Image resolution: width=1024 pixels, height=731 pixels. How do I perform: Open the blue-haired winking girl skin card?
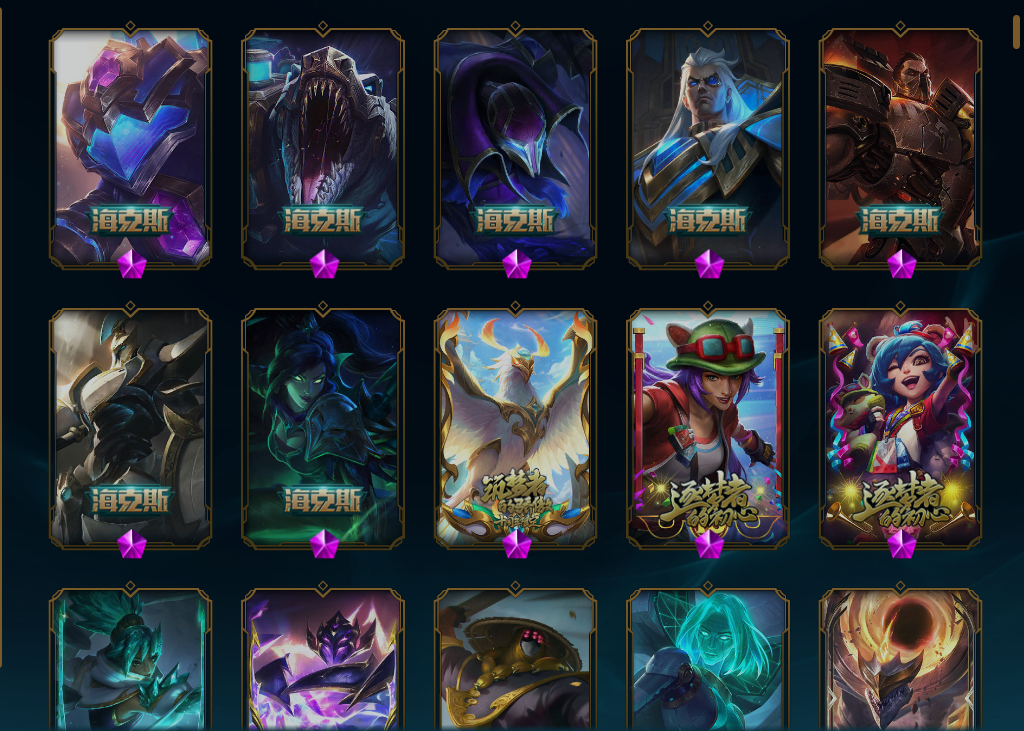[x=901, y=428]
